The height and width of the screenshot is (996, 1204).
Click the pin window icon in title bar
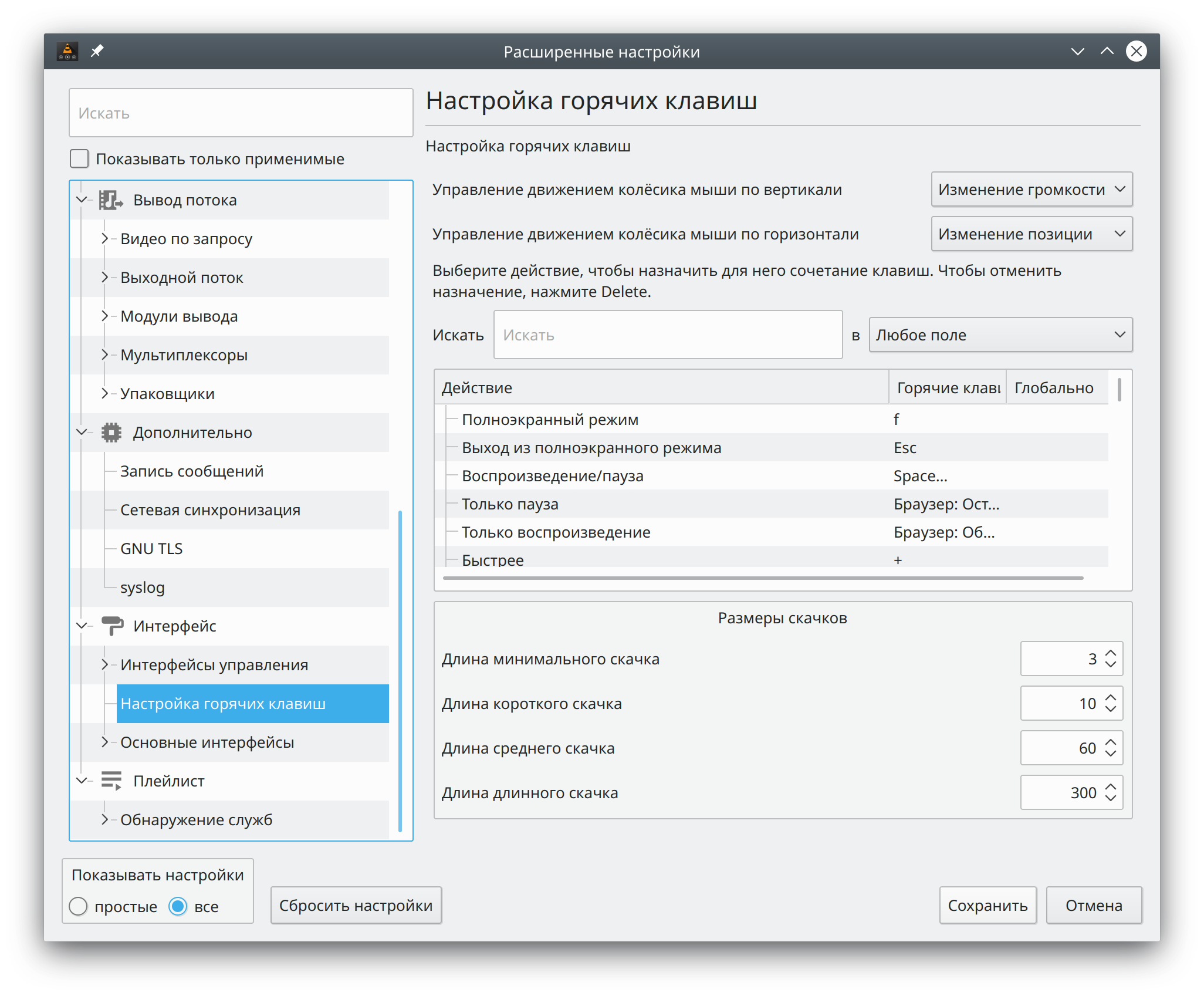97,52
